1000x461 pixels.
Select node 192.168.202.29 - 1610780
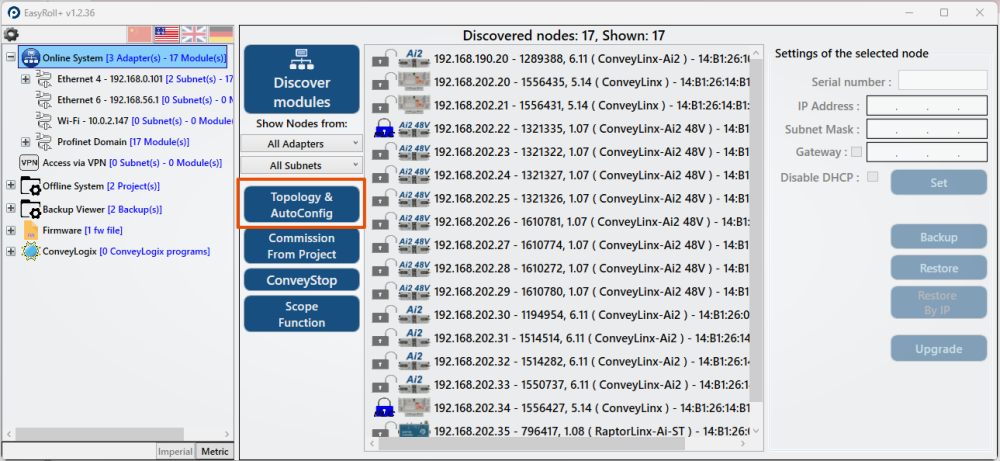559,291
